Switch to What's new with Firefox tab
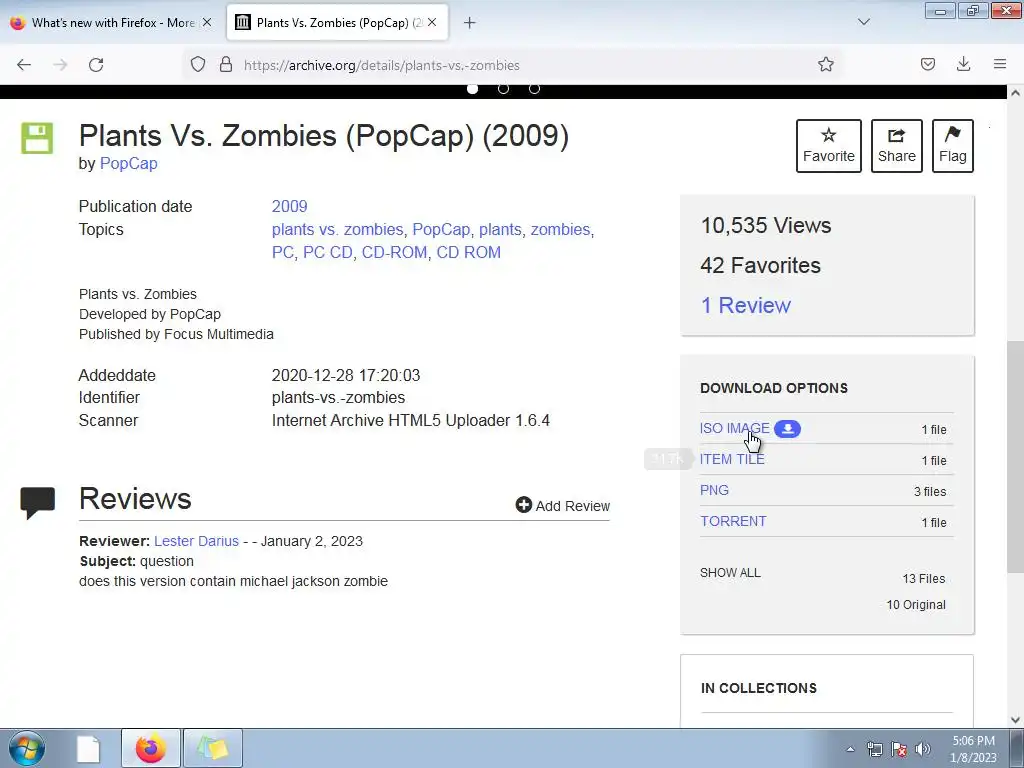1024x768 pixels. tap(112, 22)
